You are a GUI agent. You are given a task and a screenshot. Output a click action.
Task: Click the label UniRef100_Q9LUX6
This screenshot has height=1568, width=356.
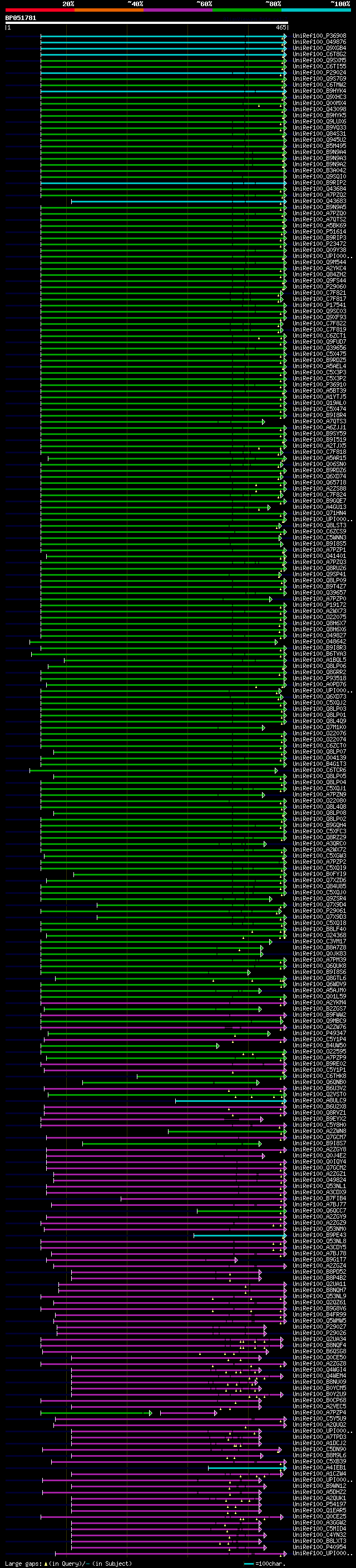[319, 121]
